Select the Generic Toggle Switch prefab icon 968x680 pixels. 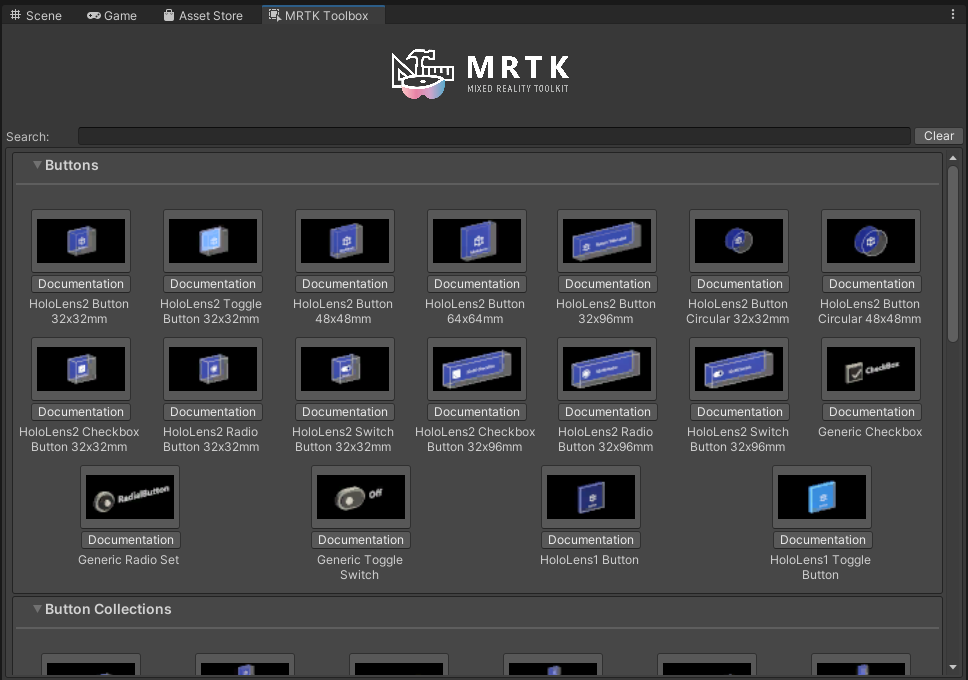(x=361, y=497)
